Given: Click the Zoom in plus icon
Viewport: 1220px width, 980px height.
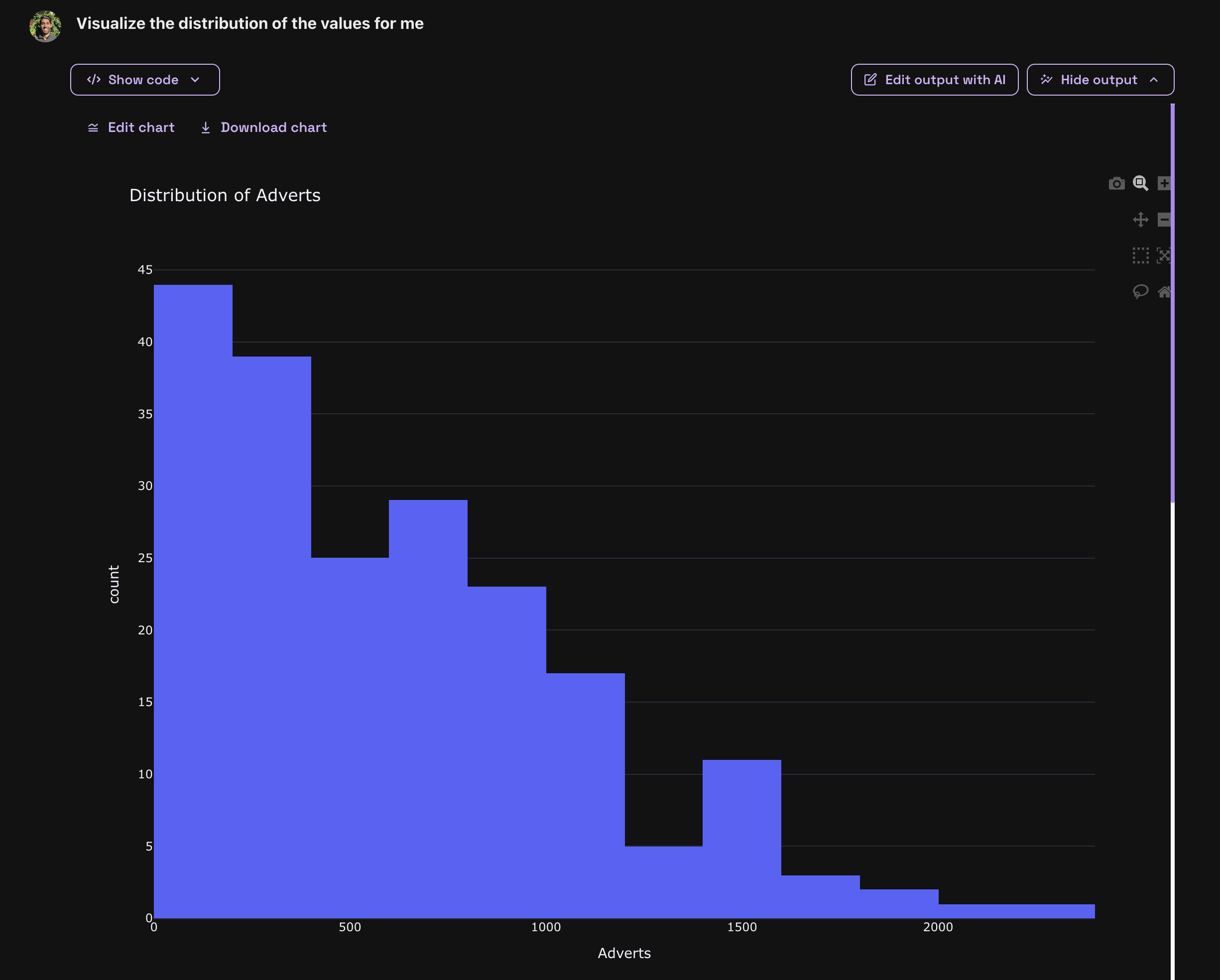Looking at the screenshot, I should (1164, 183).
